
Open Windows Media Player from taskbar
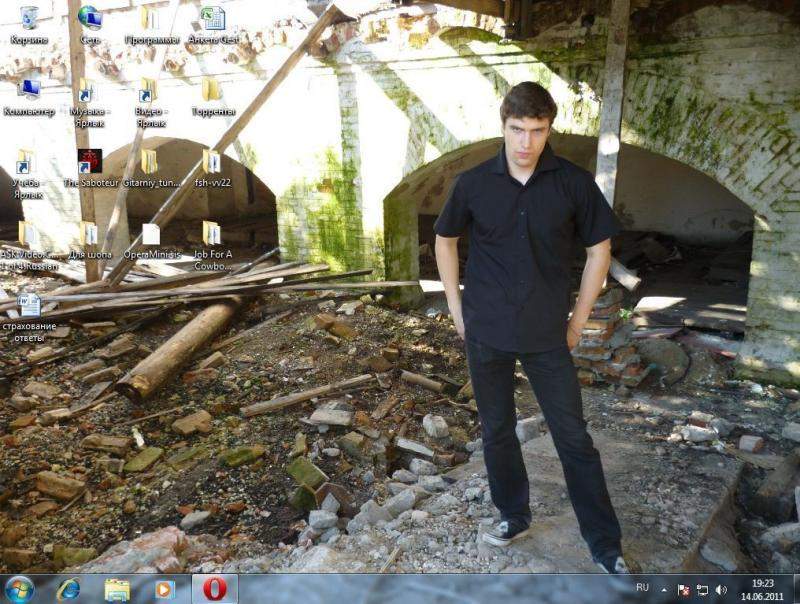click(x=165, y=589)
